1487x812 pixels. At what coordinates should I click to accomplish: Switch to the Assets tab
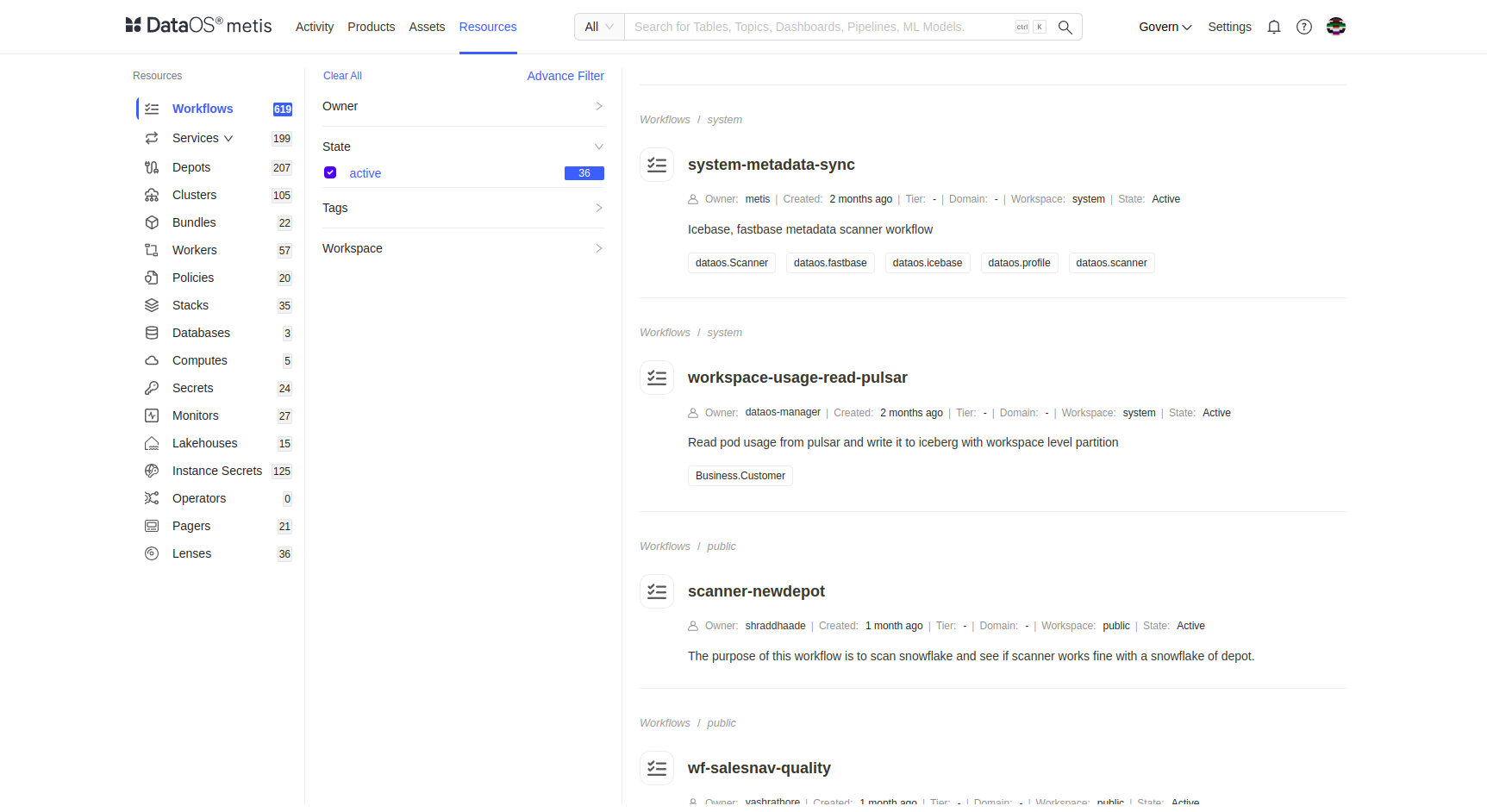(427, 27)
